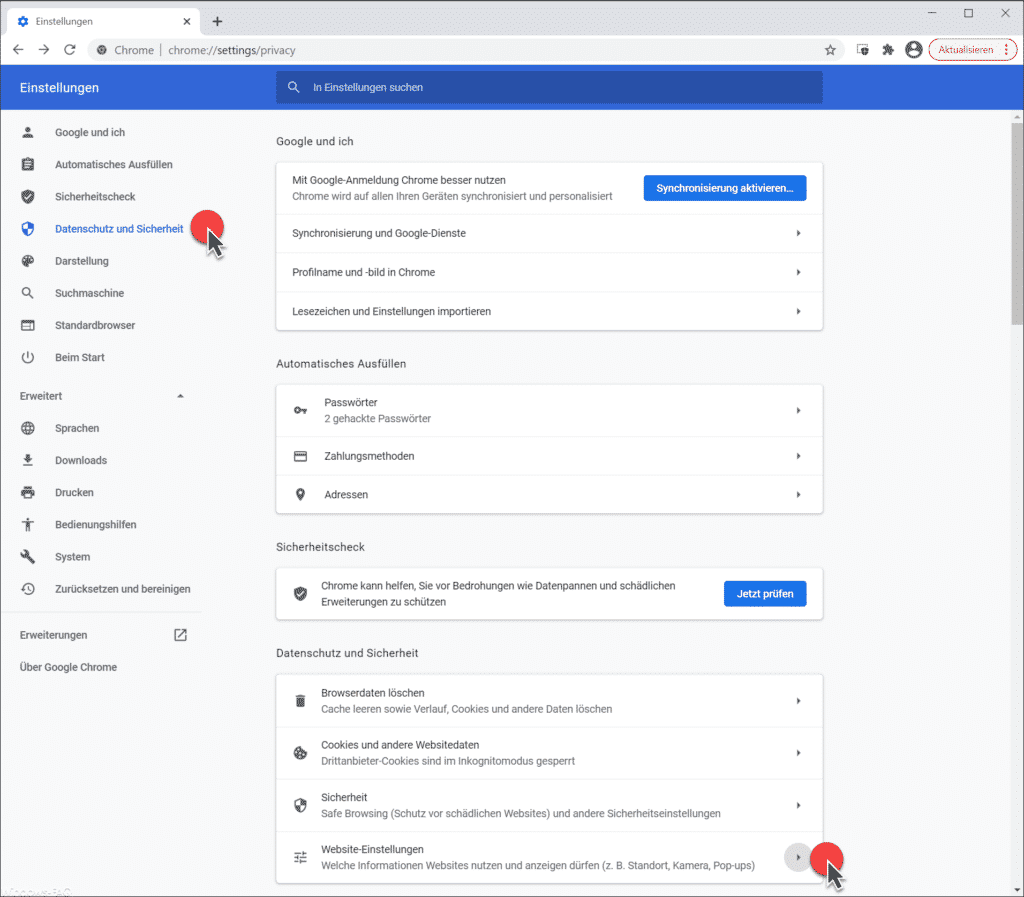1024x897 pixels.
Task: Expand Profilname und -bild in Chrome arrow
Action: point(798,272)
